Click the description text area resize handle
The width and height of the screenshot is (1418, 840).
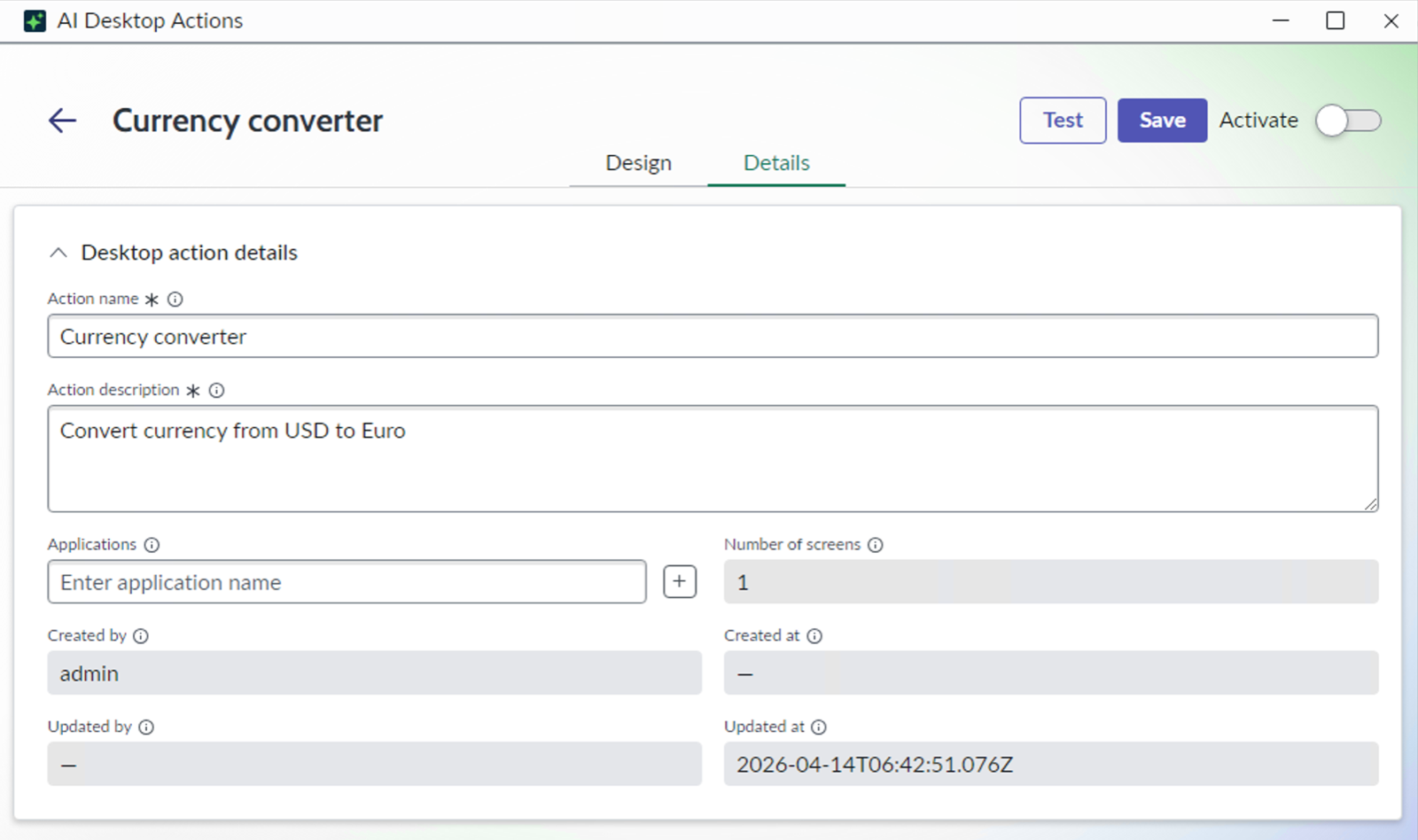1370,504
